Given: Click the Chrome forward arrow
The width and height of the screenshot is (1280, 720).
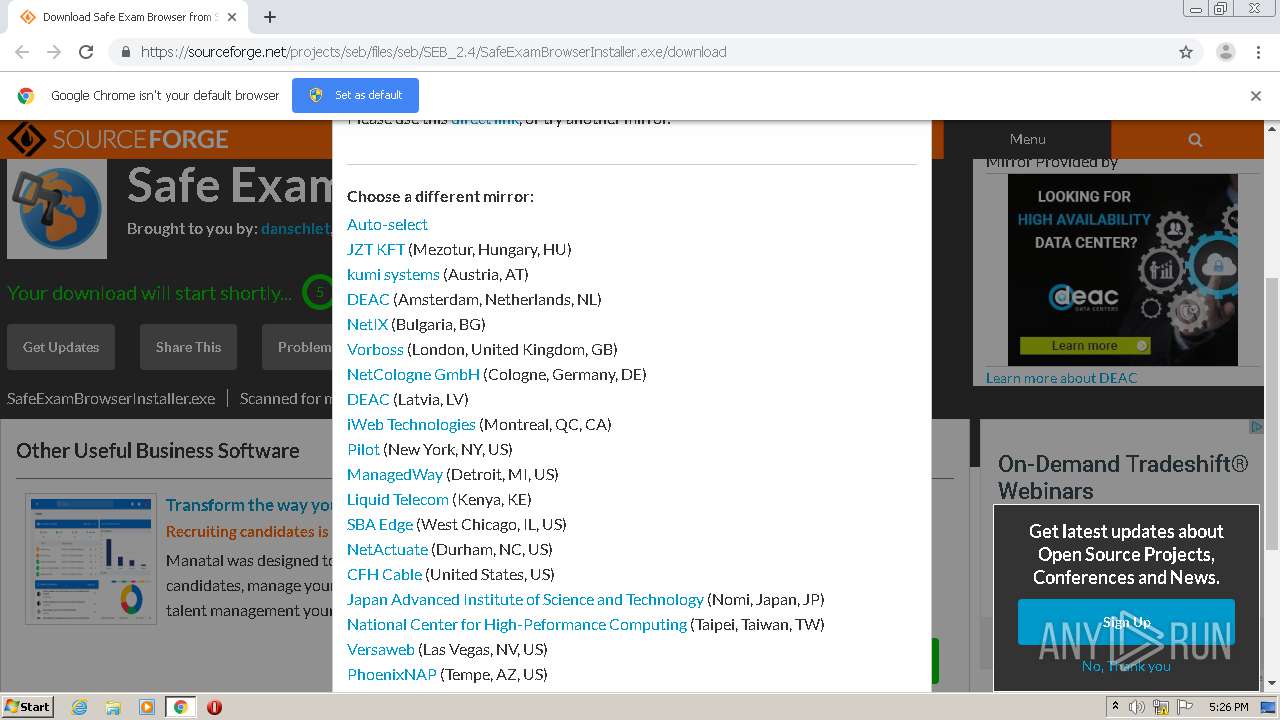Looking at the screenshot, I should point(54,52).
